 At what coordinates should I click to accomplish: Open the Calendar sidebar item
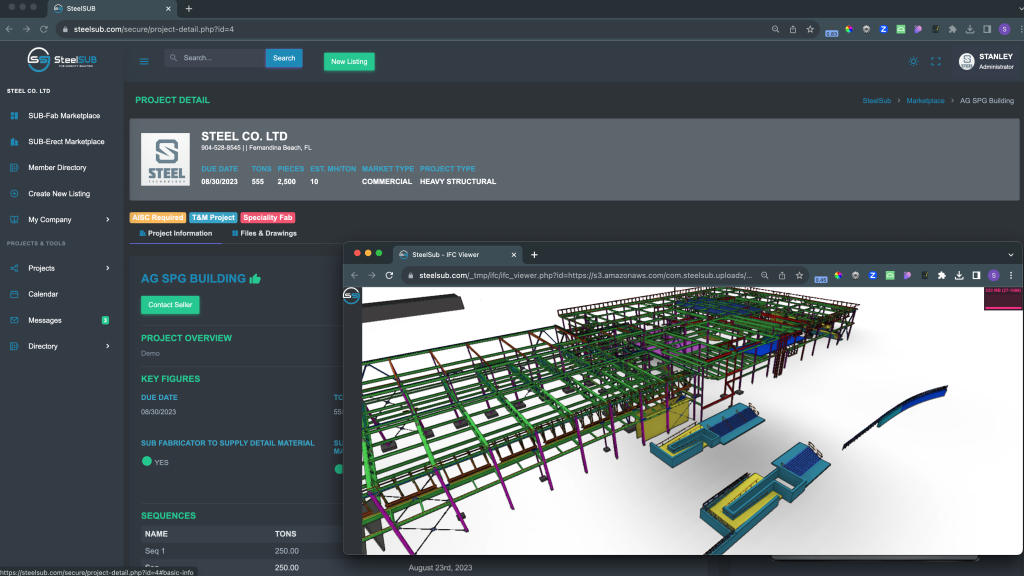point(43,294)
